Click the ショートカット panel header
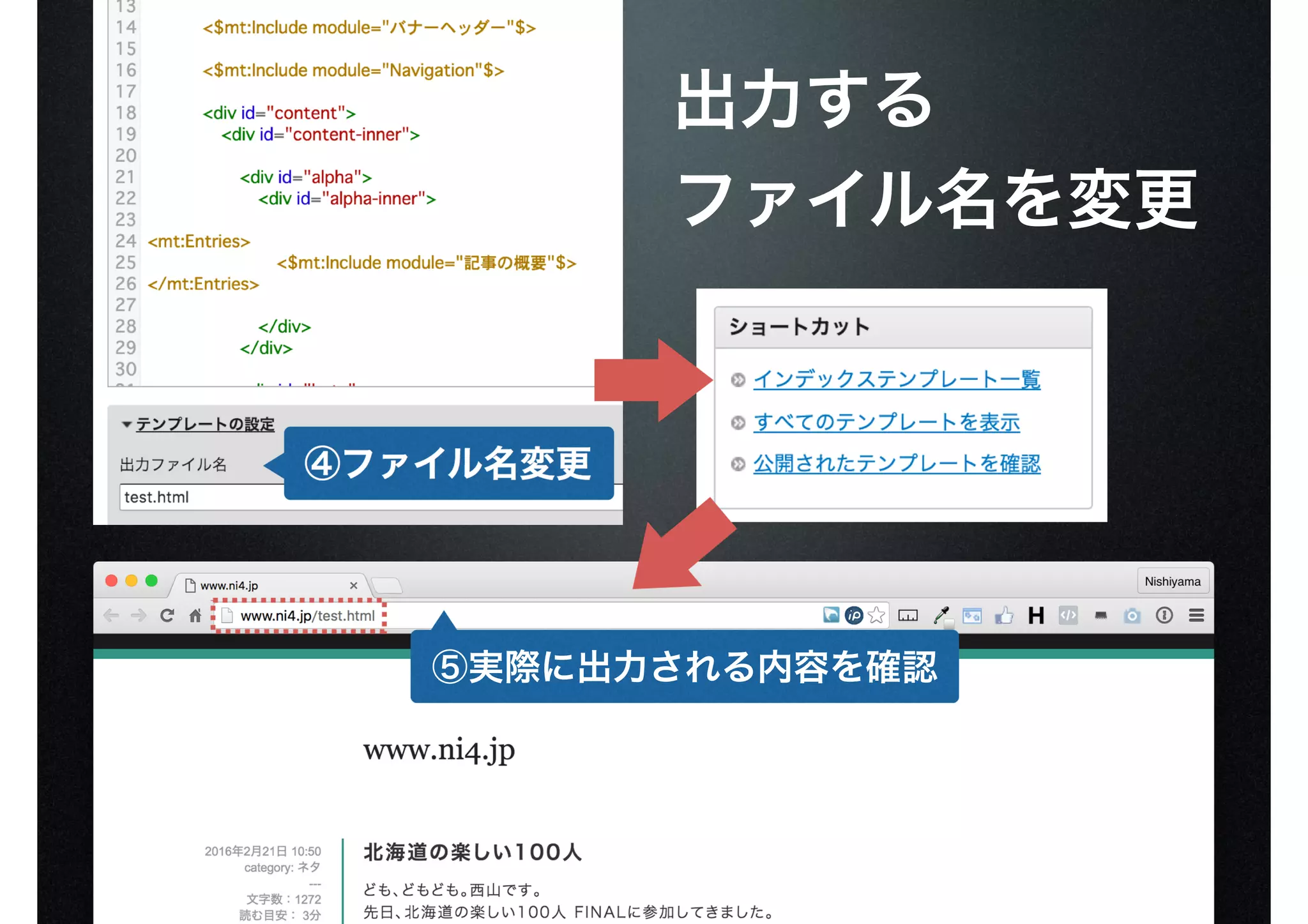The width and height of the screenshot is (1308, 924). click(903, 328)
